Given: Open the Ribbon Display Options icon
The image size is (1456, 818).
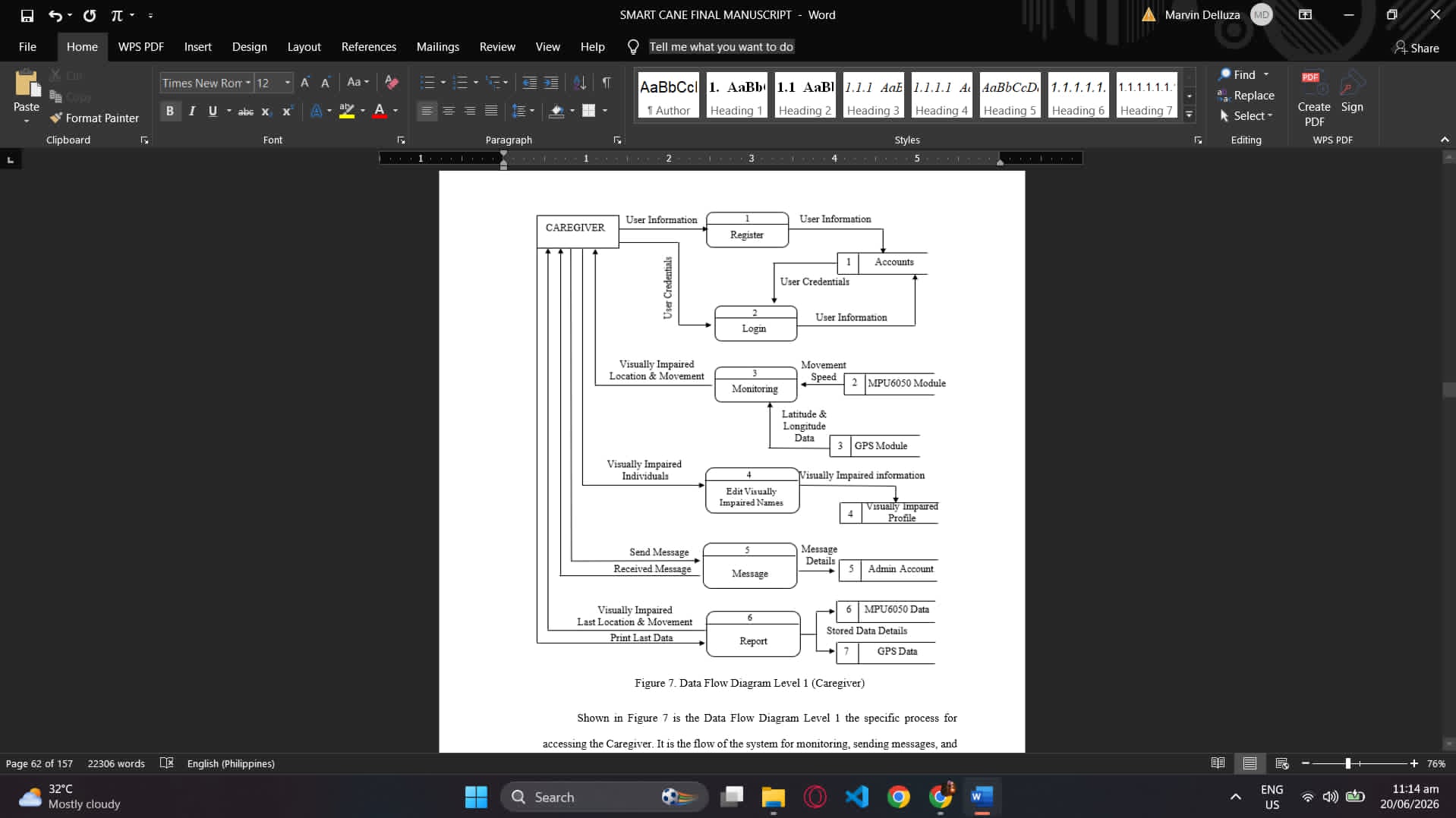Looking at the screenshot, I should coord(1305,14).
